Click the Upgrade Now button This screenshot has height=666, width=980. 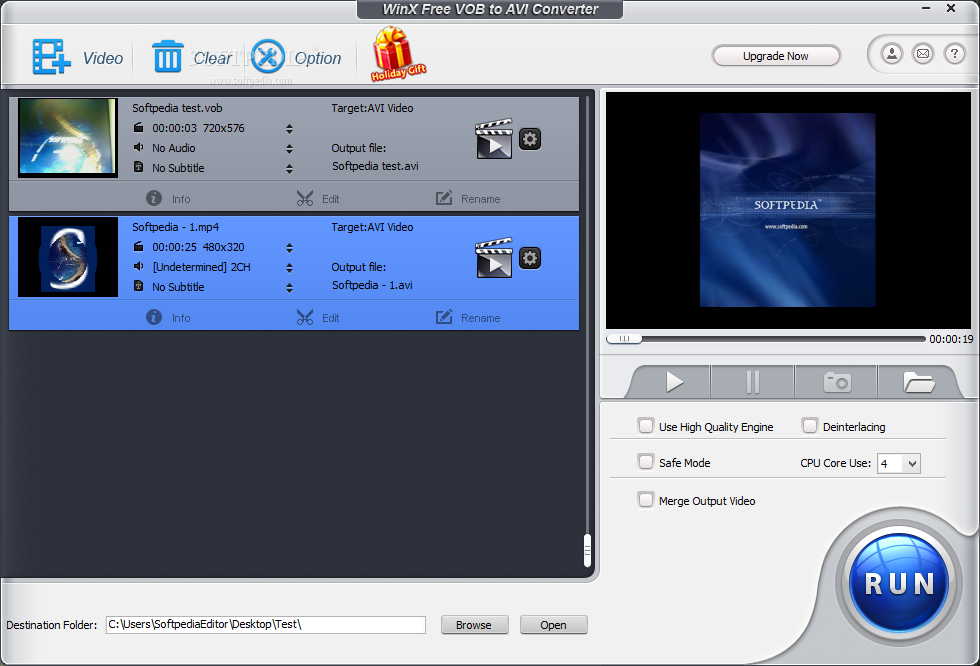[776, 56]
